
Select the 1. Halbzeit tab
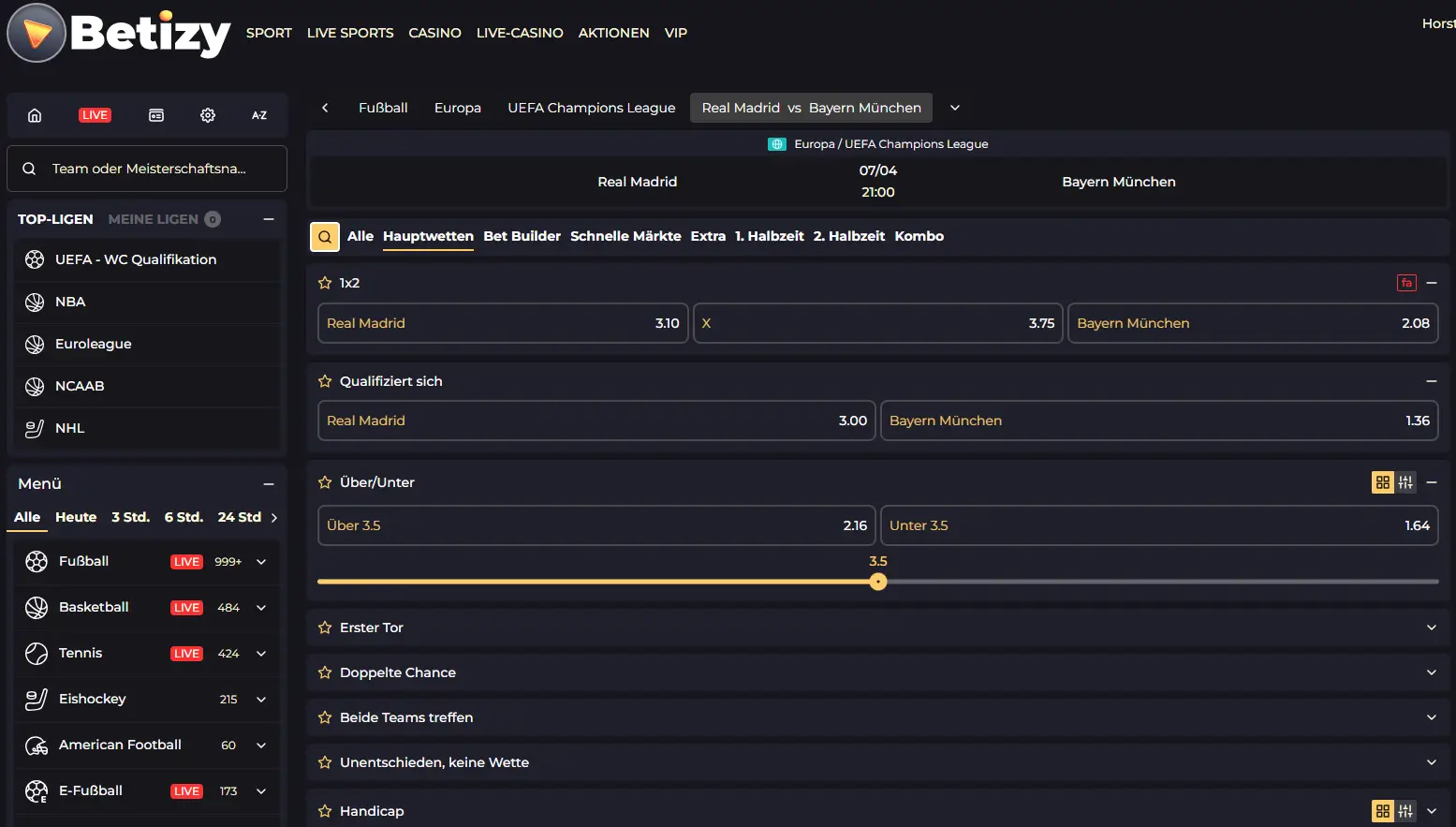pos(770,236)
